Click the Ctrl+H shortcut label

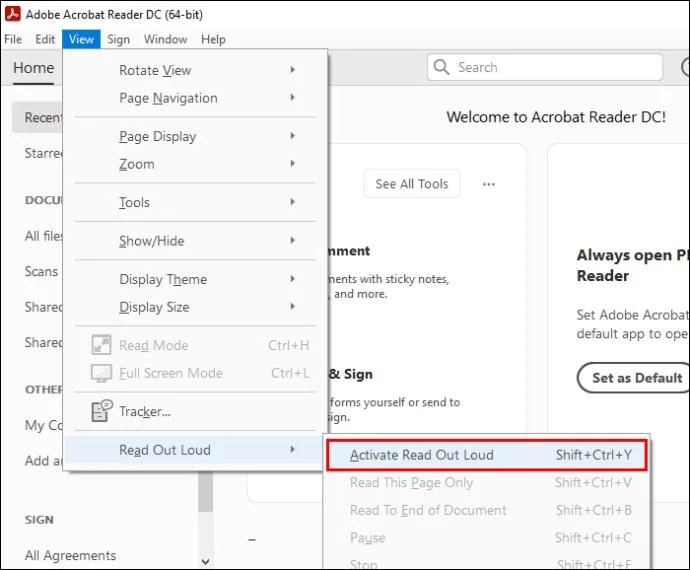click(x=289, y=346)
